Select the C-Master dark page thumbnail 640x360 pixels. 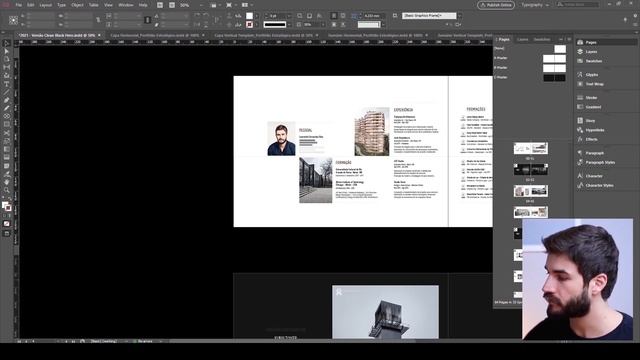(554, 78)
